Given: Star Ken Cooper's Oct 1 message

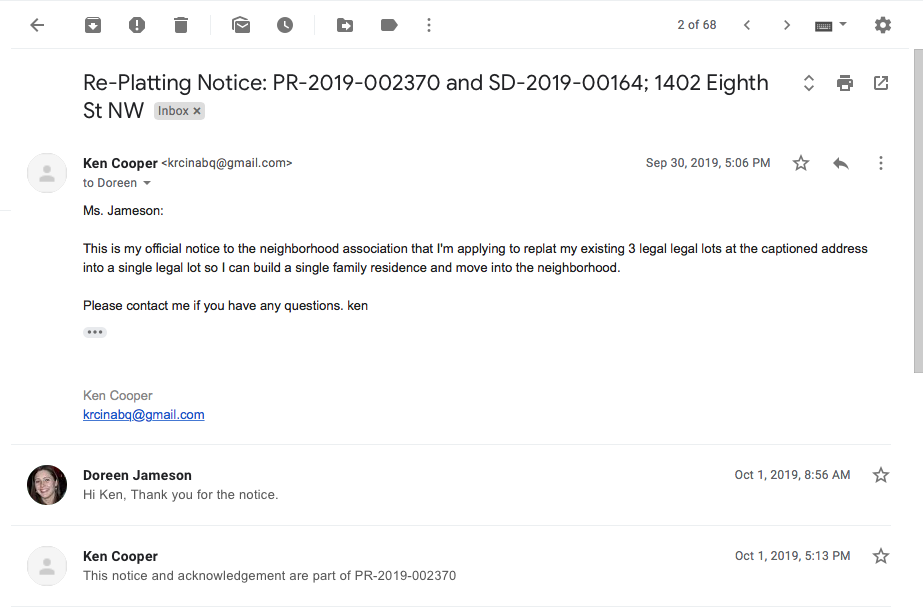Looking at the screenshot, I should point(881,556).
